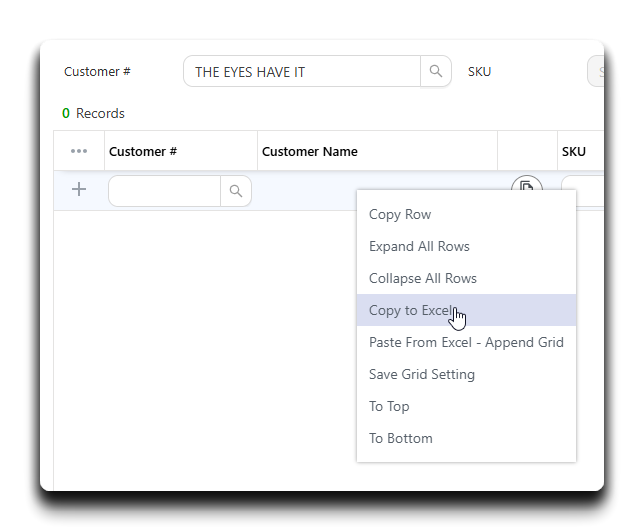Viewport: 644px width, 531px height.
Task: Click the 0 Records count label
Action: point(93,113)
